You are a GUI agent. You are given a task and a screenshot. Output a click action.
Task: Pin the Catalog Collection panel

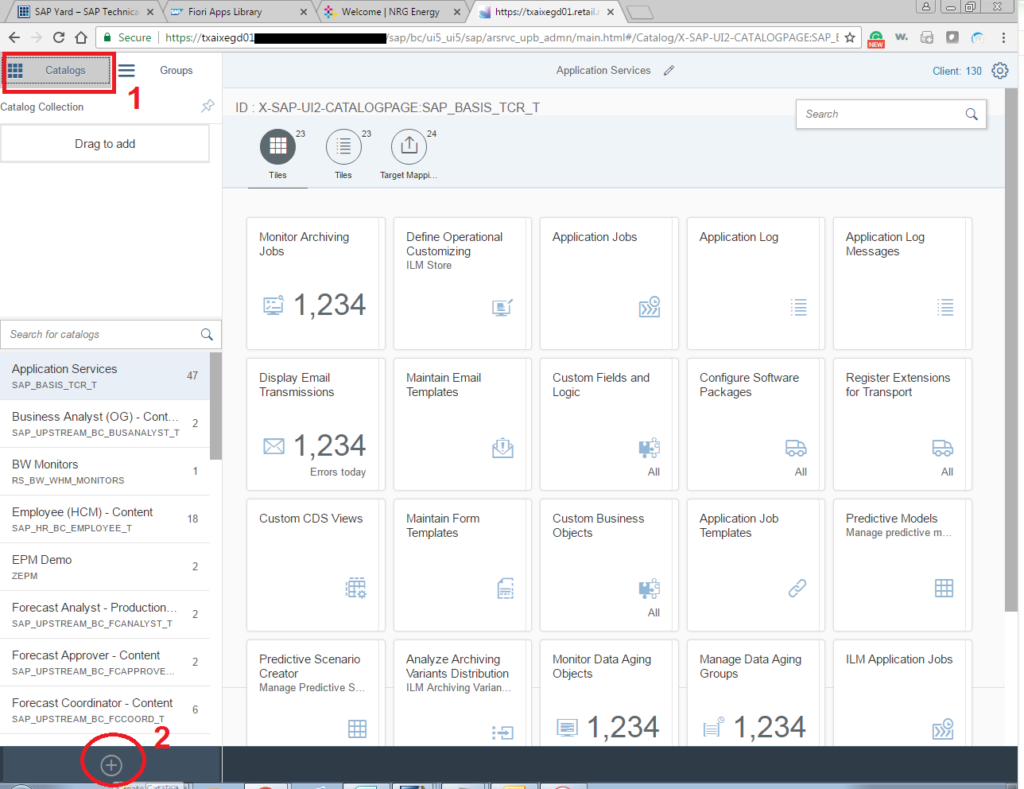[208, 106]
